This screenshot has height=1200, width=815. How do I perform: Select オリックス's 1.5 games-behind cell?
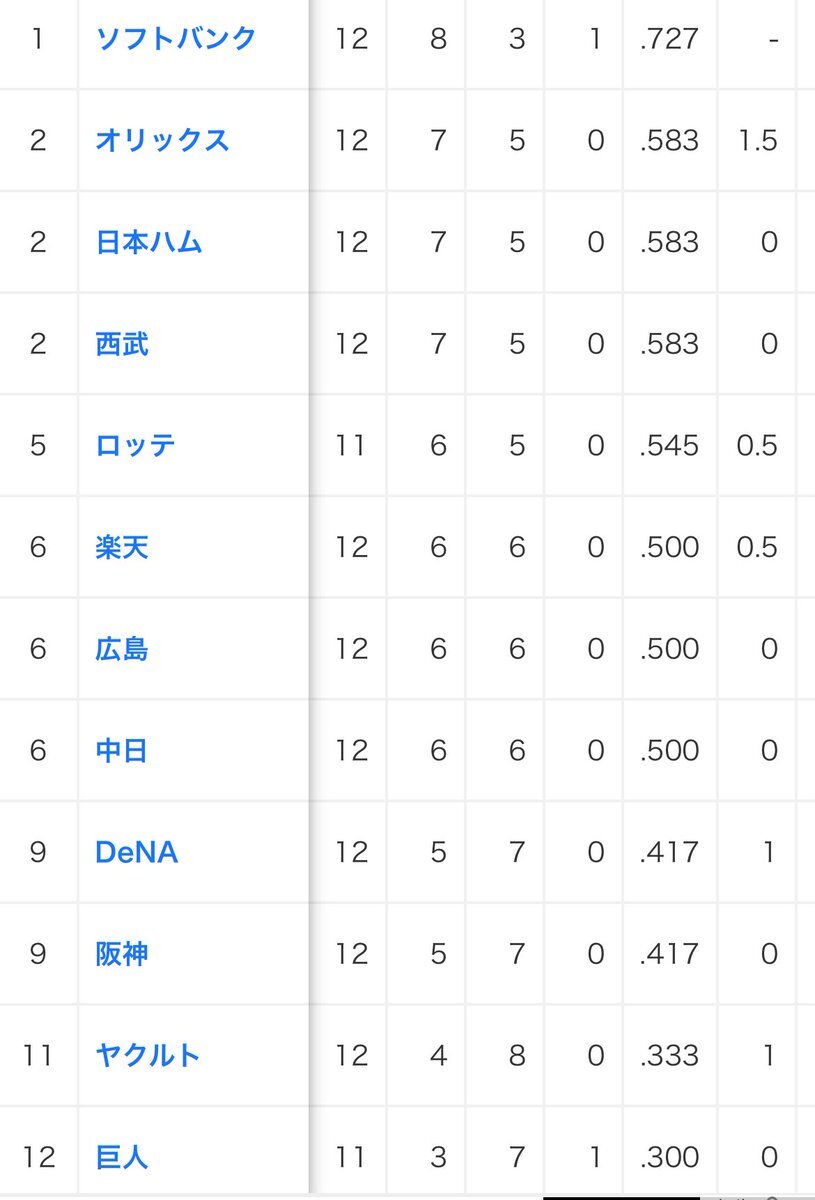(756, 140)
